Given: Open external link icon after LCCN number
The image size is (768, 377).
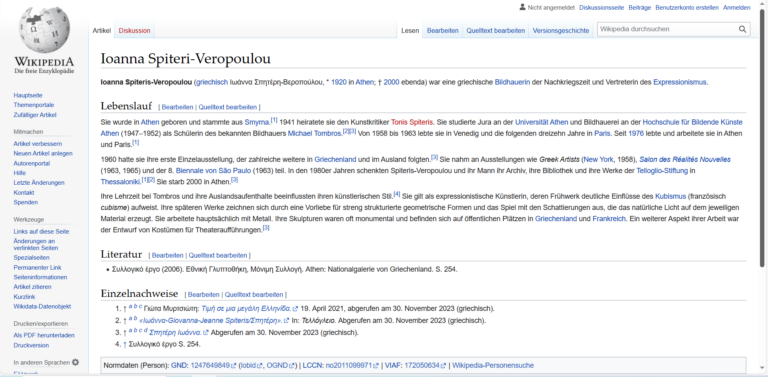Looking at the screenshot, I should pyautogui.click(x=376, y=366).
